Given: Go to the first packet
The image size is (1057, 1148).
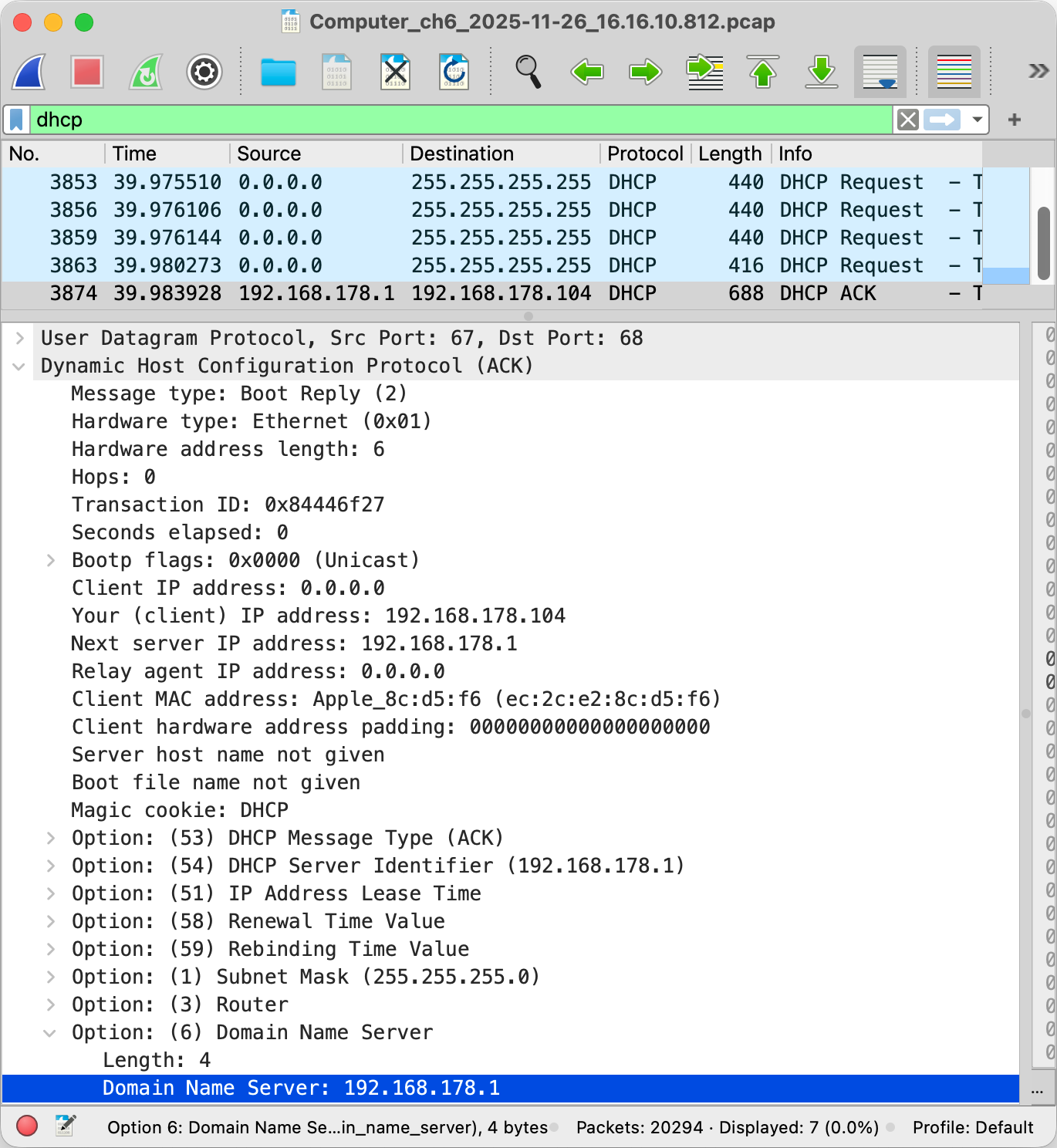Looking at the screenshot, I should pyautogui.click(x=762, y=73).
